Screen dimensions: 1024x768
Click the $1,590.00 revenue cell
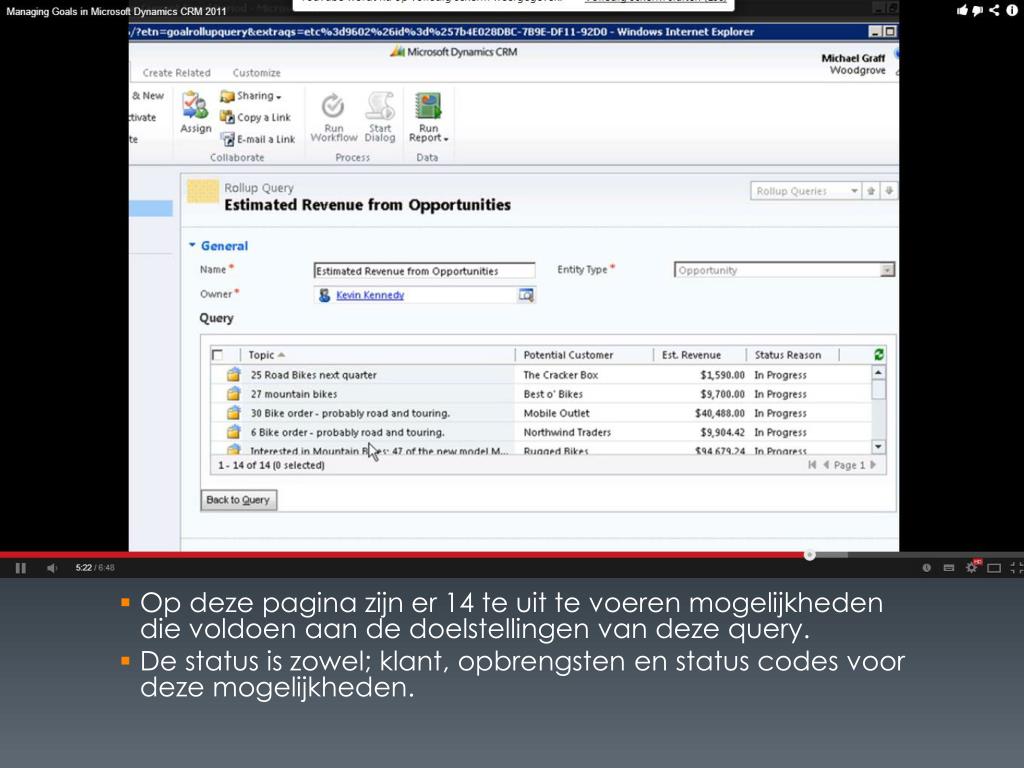pyautogui.click(x=722, y=375)
